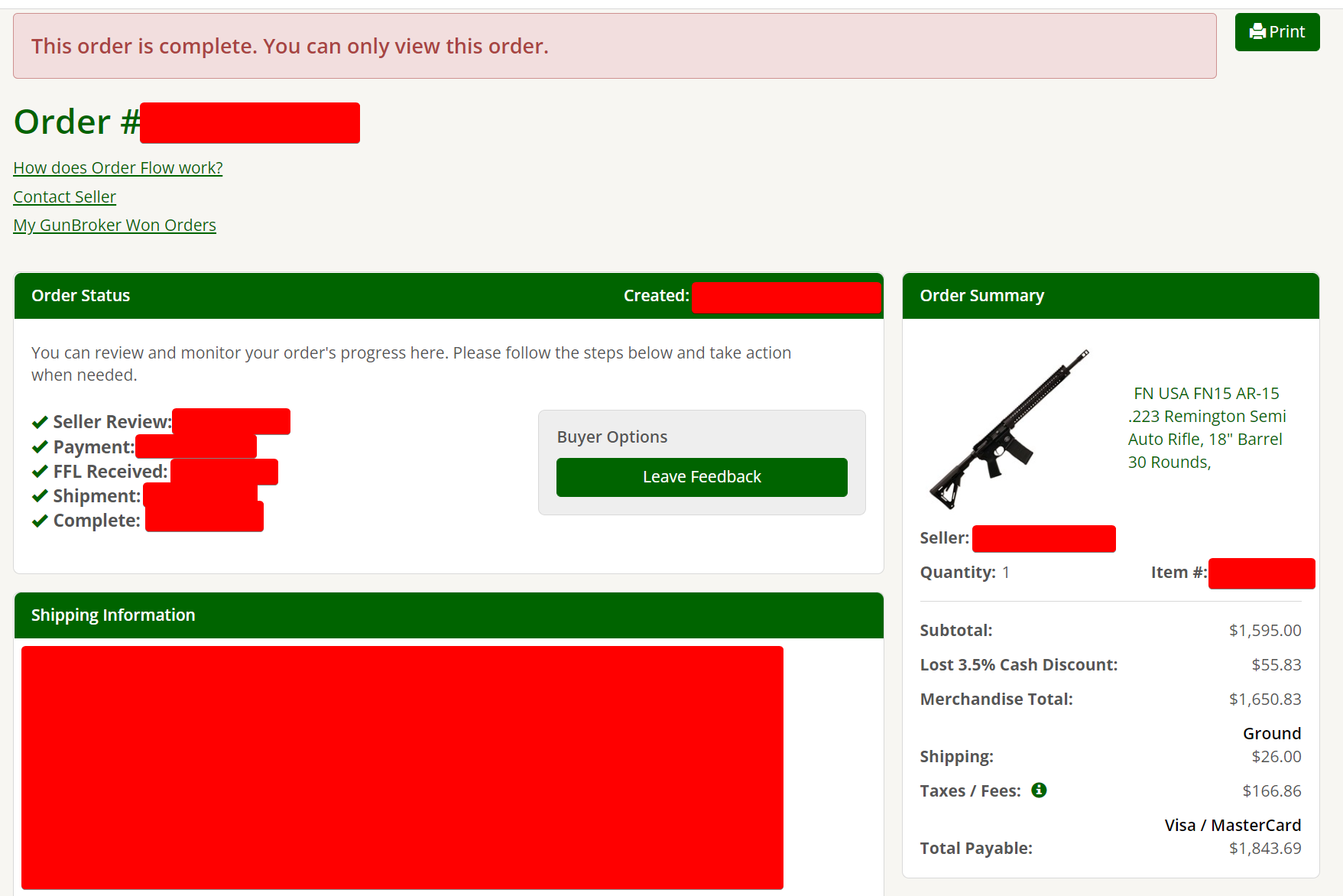Image resolution: width=1343 pixels, height=896 pixels.
Task: Open the FN USA FN15 AR-15 item title link
Action: (x=1207, y=427)
